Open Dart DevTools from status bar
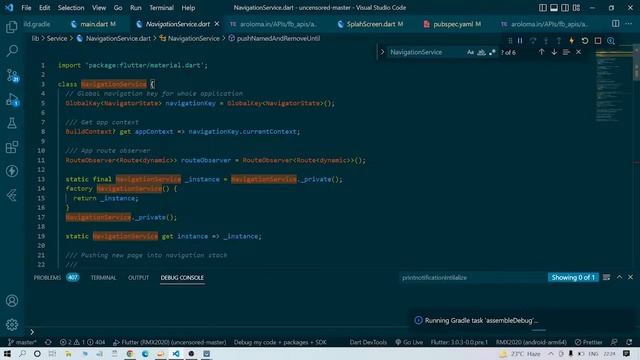This screenshot has width=640, height=360. pos(368,342)
